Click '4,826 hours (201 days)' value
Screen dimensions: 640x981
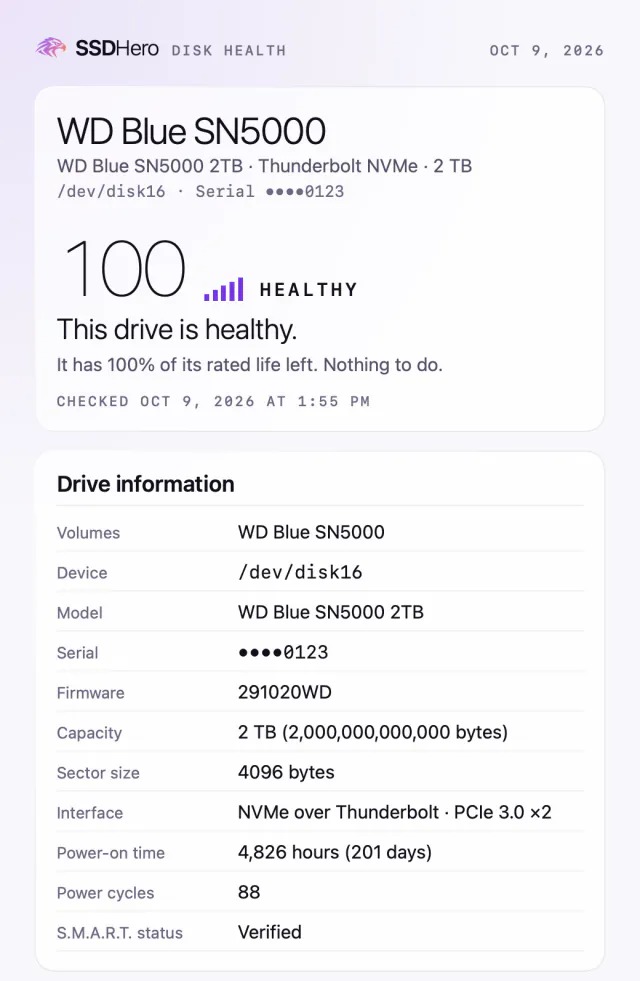pos(335,852)
